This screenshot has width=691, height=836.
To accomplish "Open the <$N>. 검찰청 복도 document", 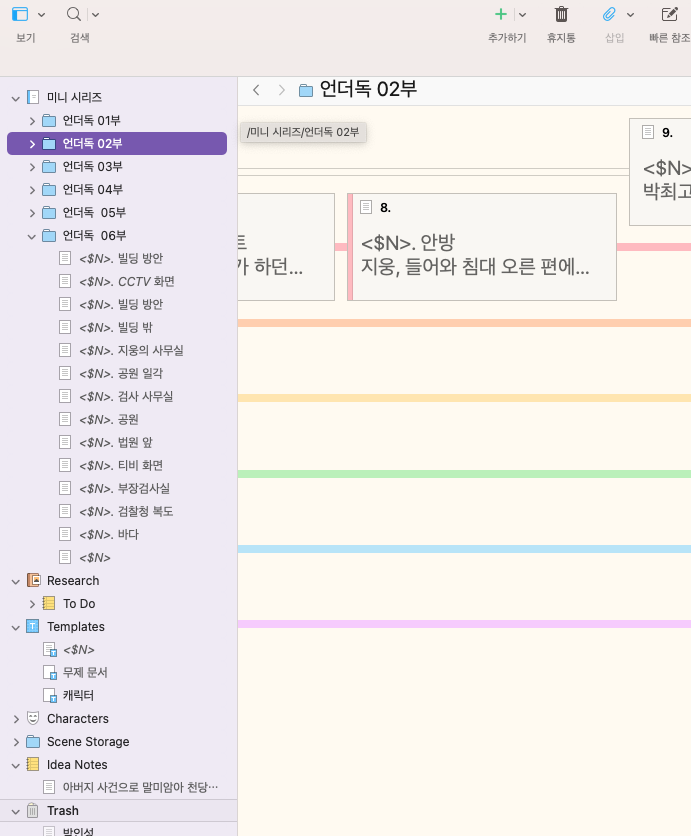I will pyautogui.click(x=126, y=511).
